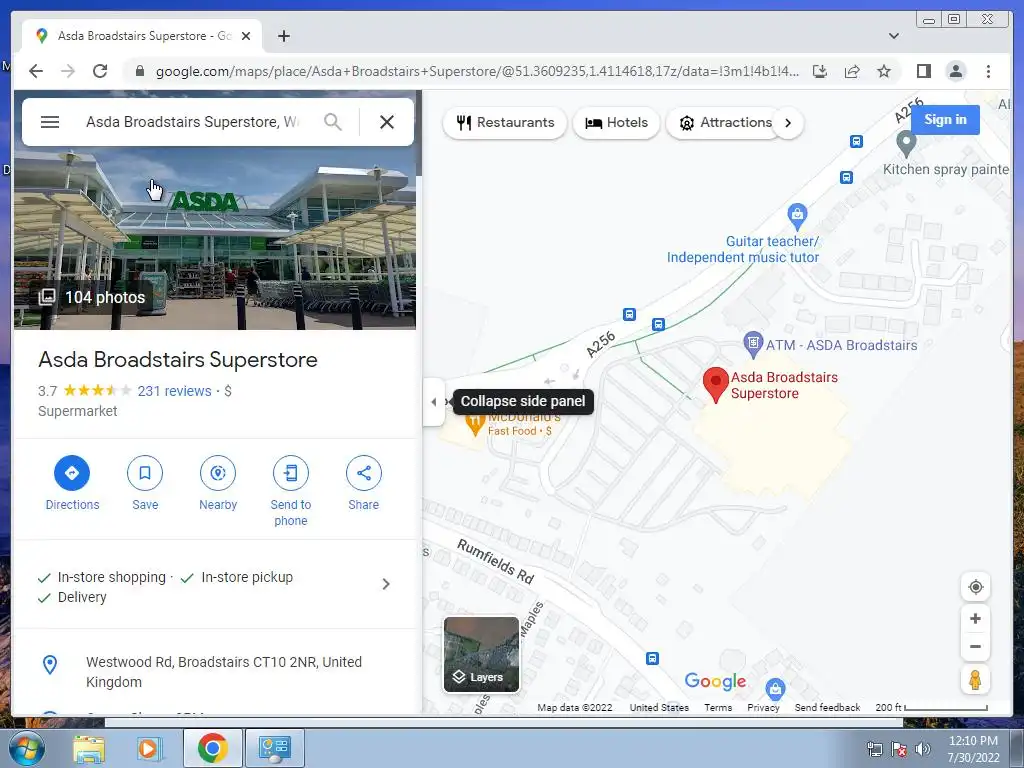Search Nearby places icon
The width and height of the screenshot is (1024, 768).
(x=218, y=473)
